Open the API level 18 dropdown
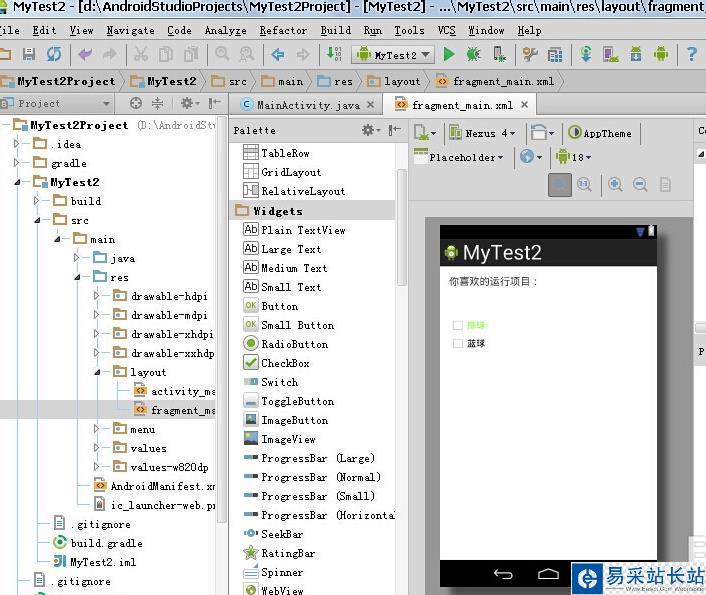Viewport: 706px width, 595px height. [x=574, y=157]
